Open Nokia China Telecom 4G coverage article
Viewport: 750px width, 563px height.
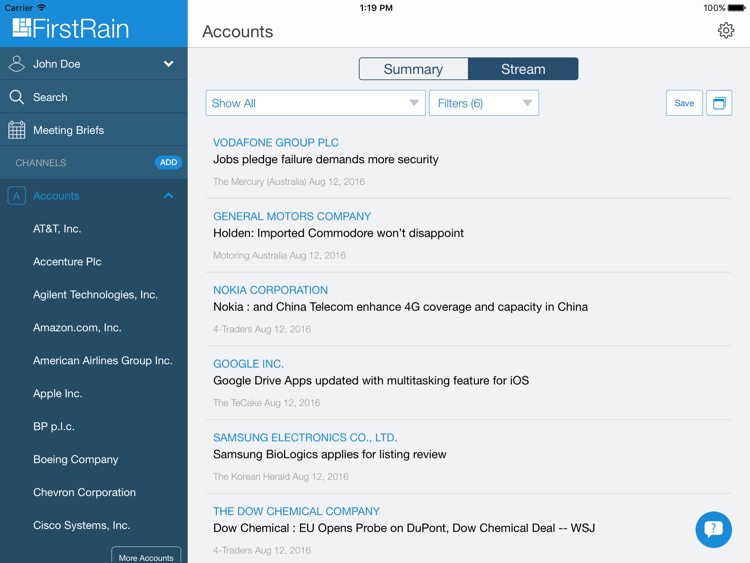[x=400, y=307]
